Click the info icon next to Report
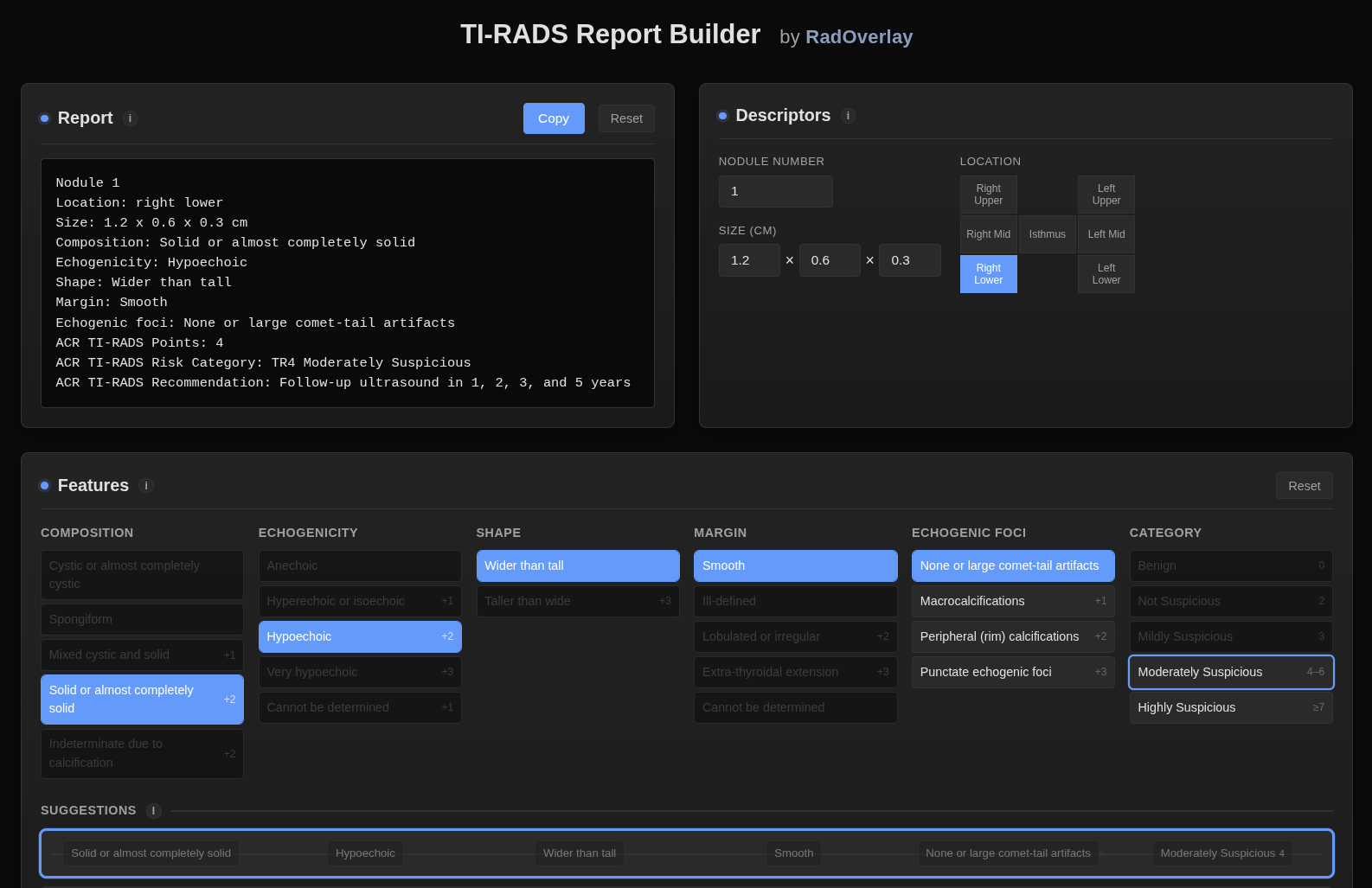Screen dimensions: 1372x888 131,118
